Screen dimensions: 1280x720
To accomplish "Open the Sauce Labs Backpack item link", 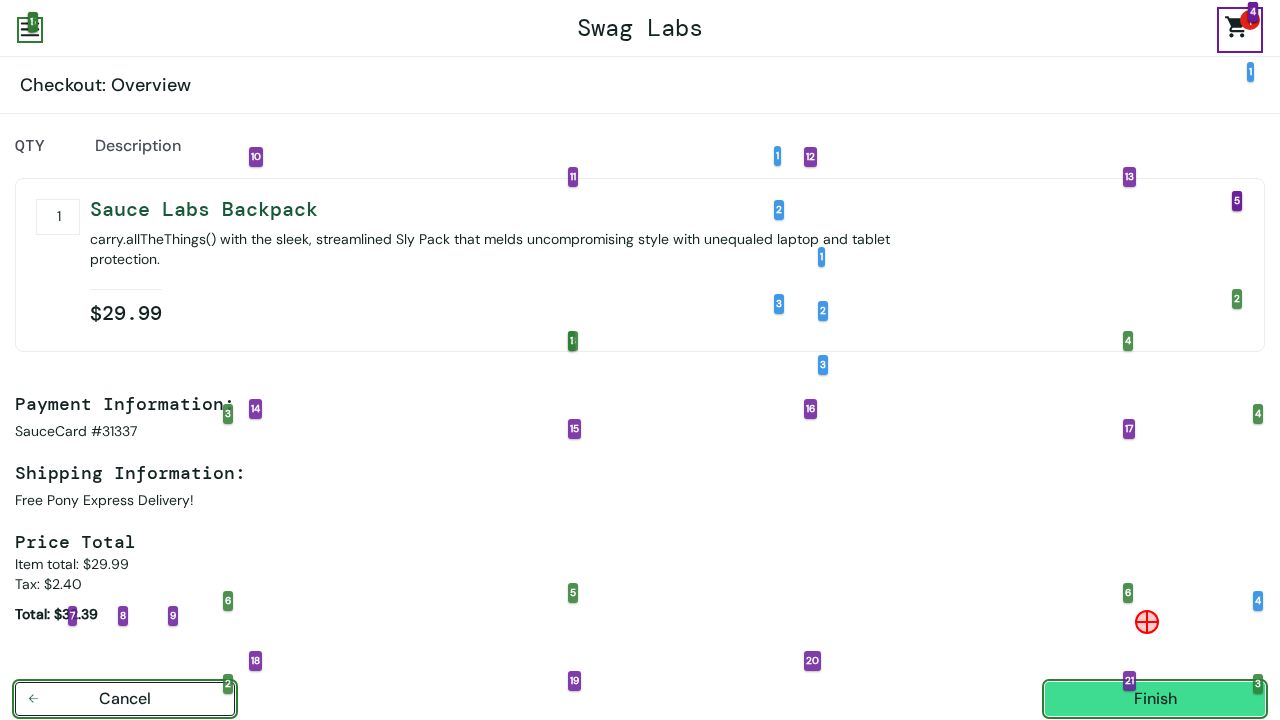I will coord(203,209).
